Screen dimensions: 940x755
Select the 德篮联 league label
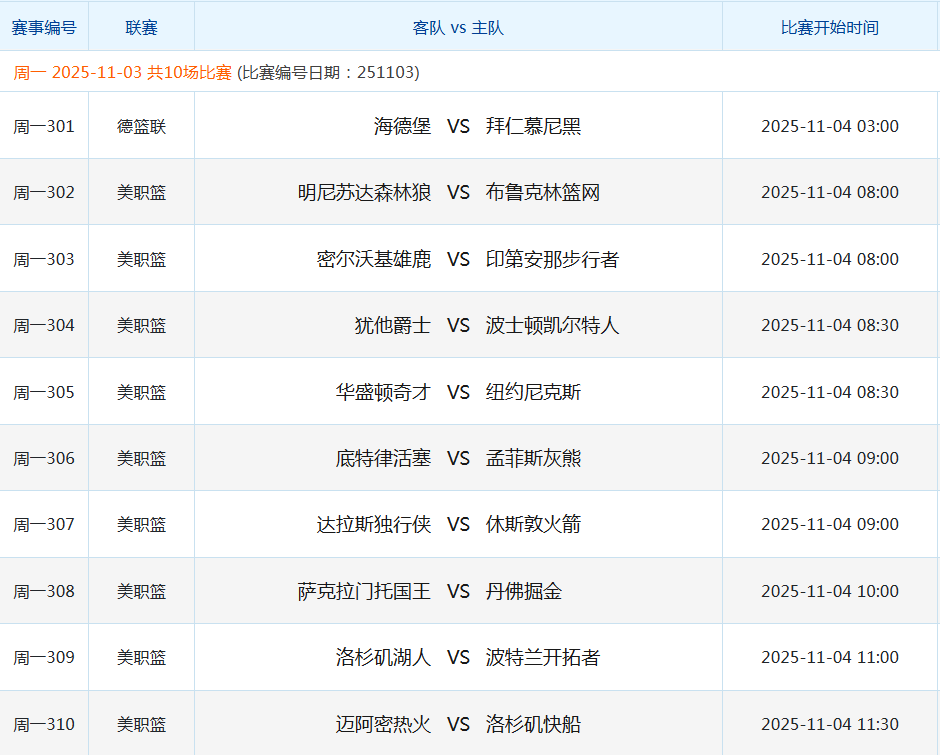point(141,126)
